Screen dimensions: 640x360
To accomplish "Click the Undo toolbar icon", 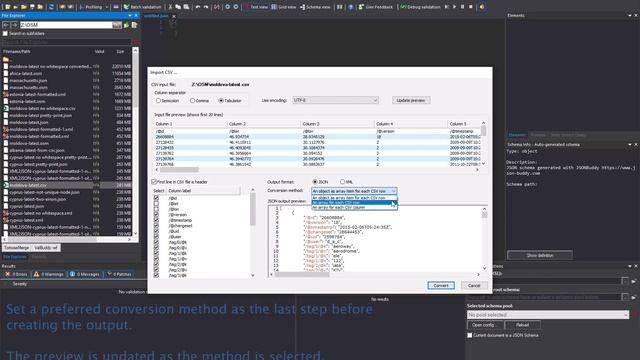I will [x=198, y=7].
